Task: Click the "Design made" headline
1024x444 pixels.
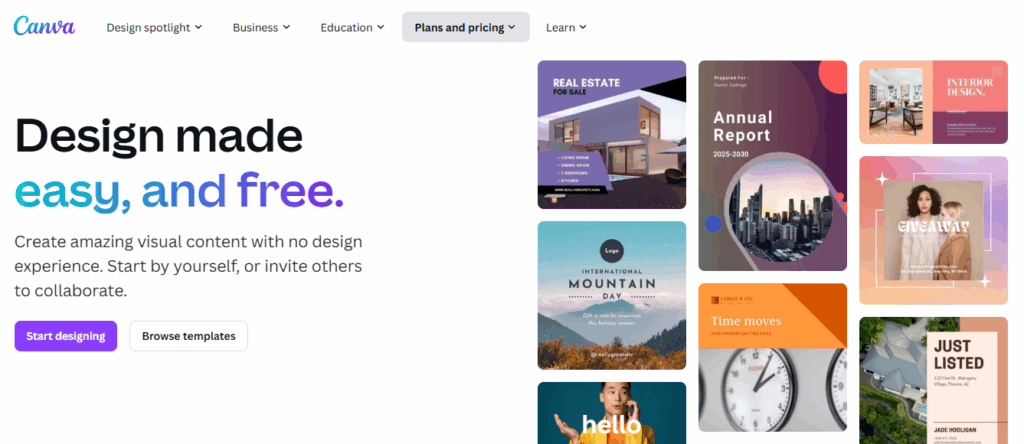Action: pyautogui.click(x=158, y=136)
